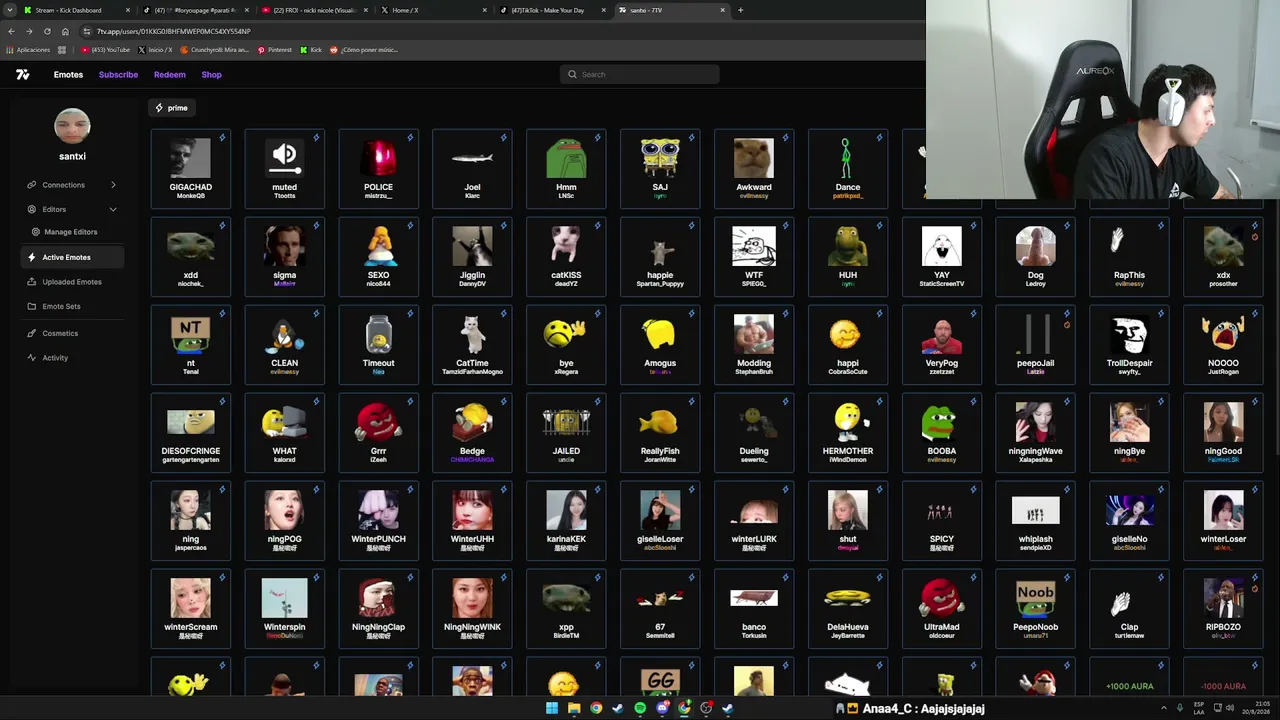Image resolution: width=1280 pixels, height=720 pixels.
Task: Click the lightning flag on GIGACHAD emote card
Action: tap(222, 138)
